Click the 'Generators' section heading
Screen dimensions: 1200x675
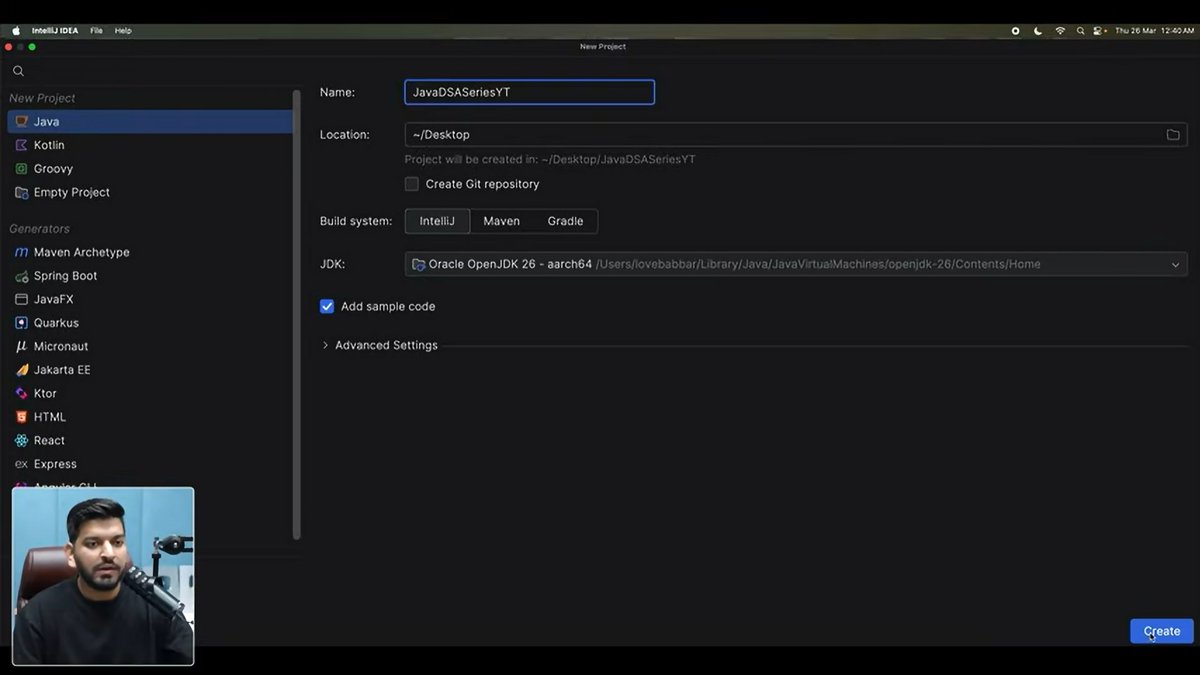(x=40, y=229)
